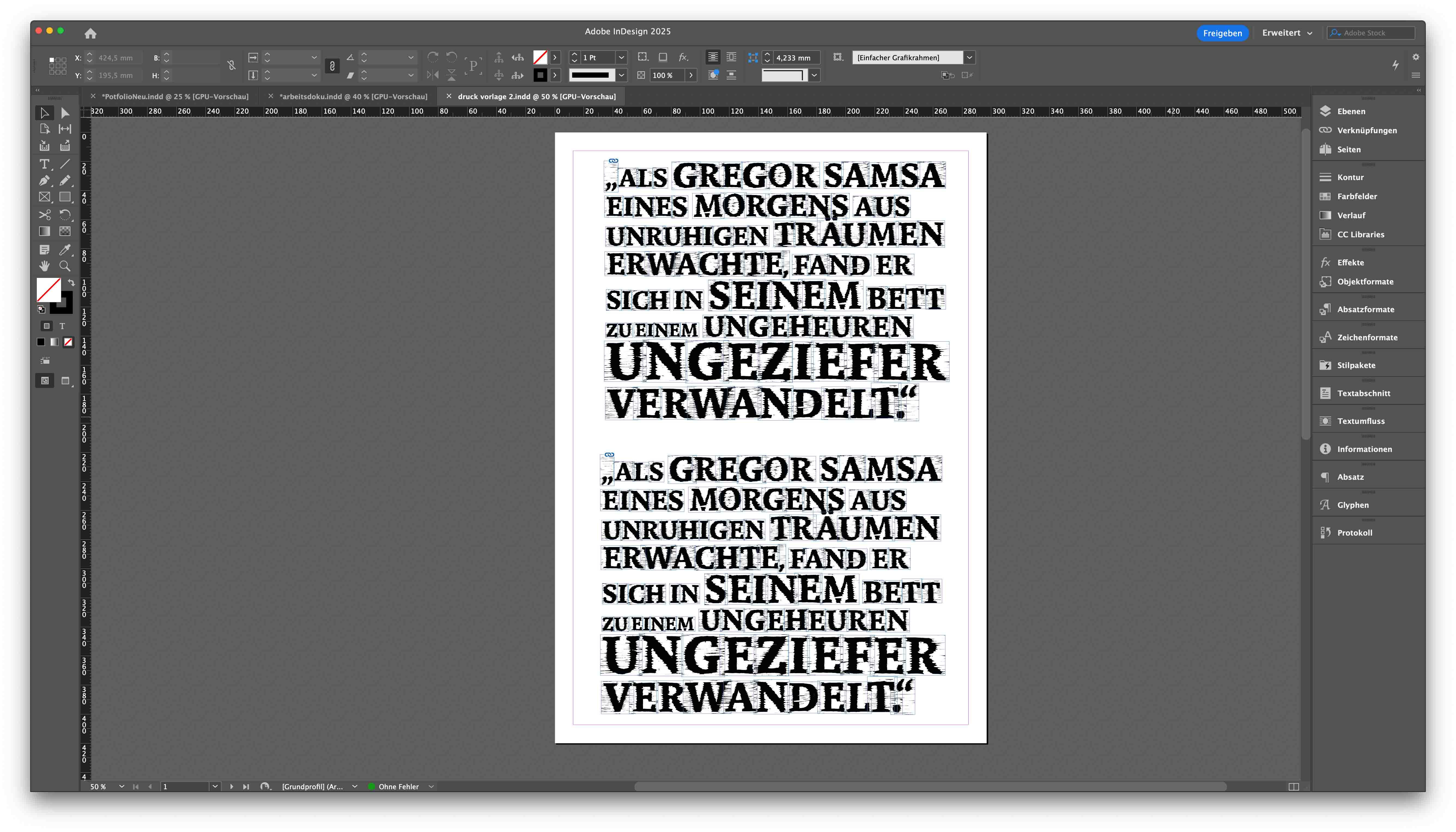Viewport: 1456px width, 832px height.
Task: Click the reference point locator grid
Action: click(x=57, y=66)
